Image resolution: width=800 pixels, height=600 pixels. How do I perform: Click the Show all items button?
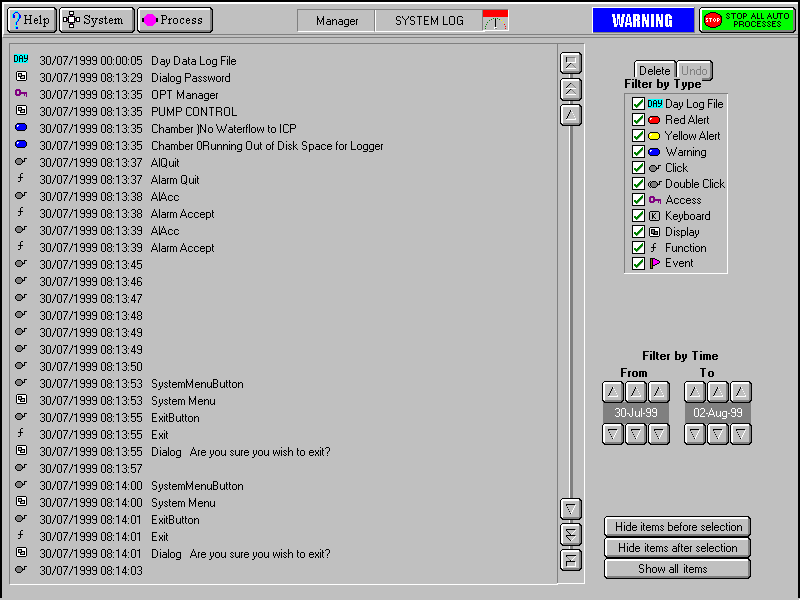[677, 569]
